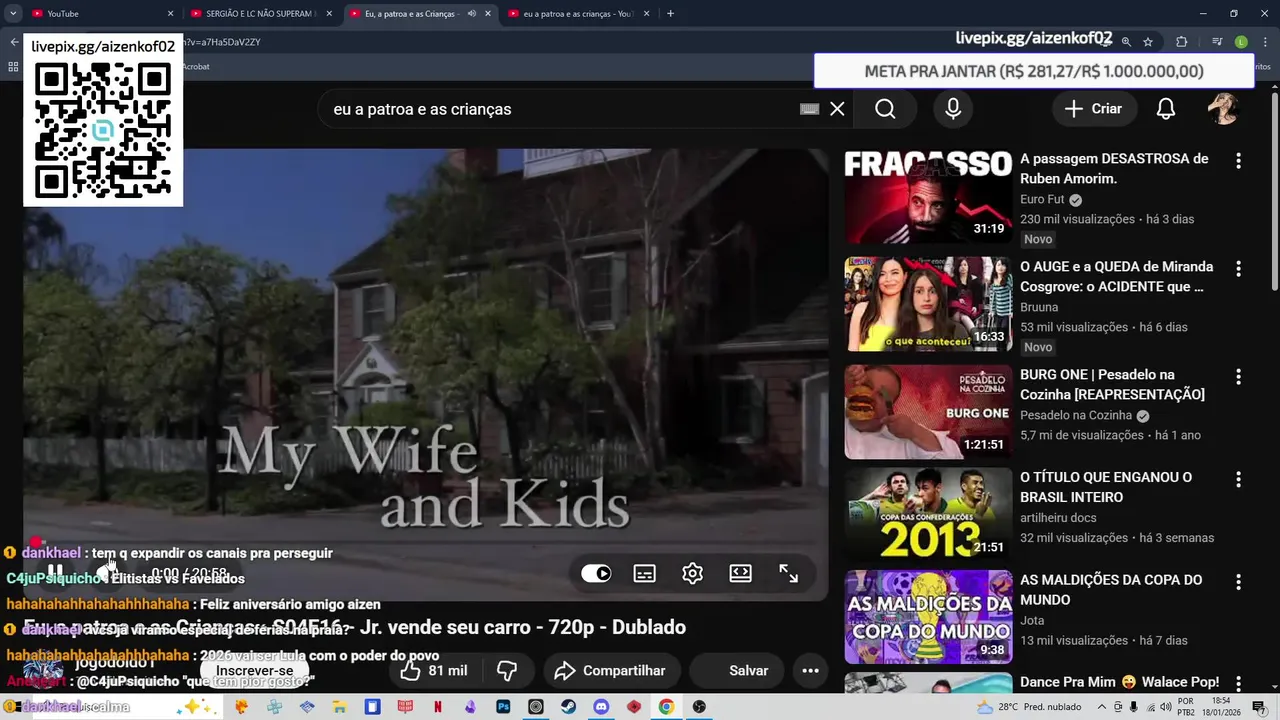Viewport: 1280px width, 720px height.
Task: Expand the tab search dropdown arrow
Action: tap(13, 13)
